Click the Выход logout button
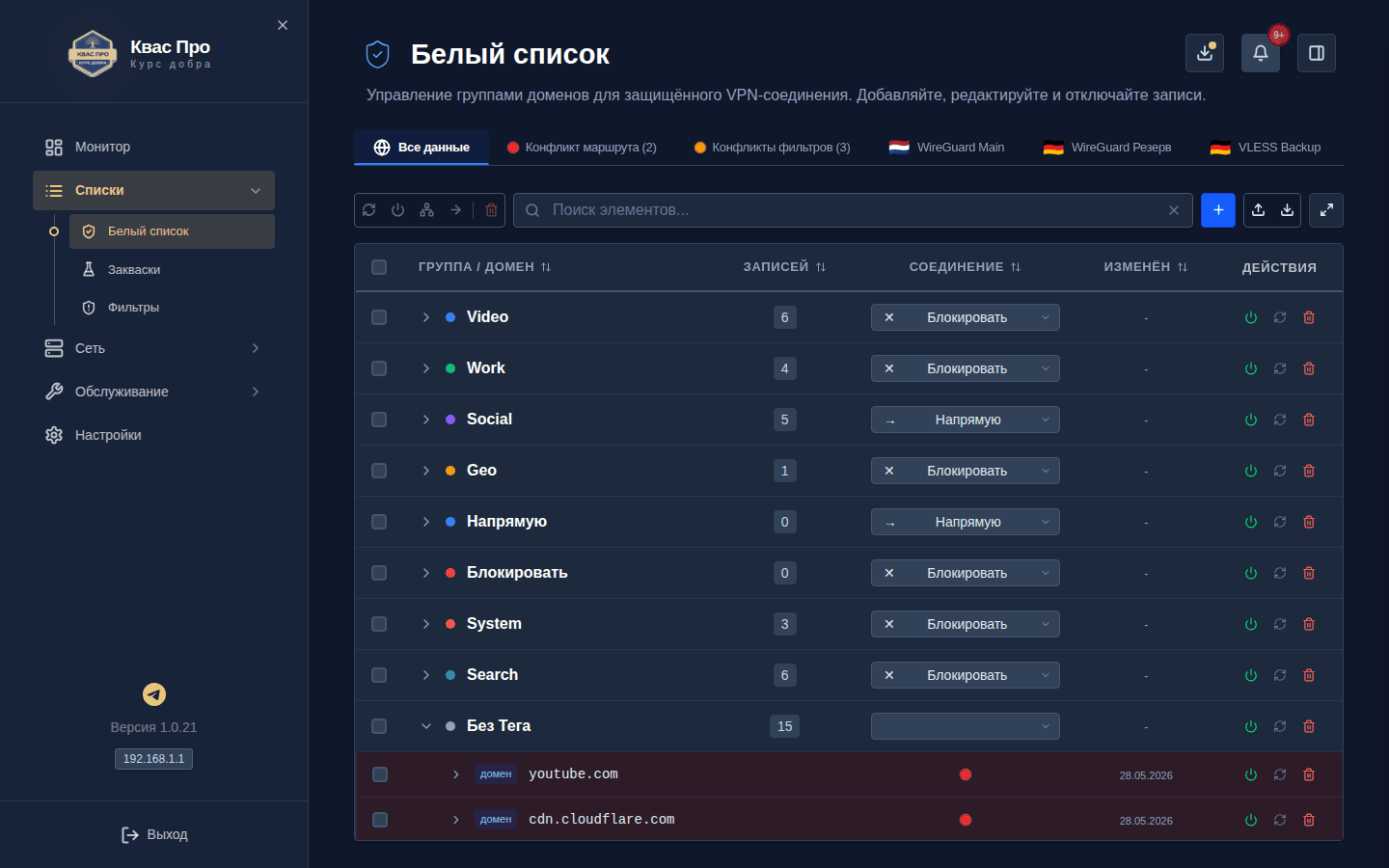Viewport: 1389px width, 868px height. 154,834
